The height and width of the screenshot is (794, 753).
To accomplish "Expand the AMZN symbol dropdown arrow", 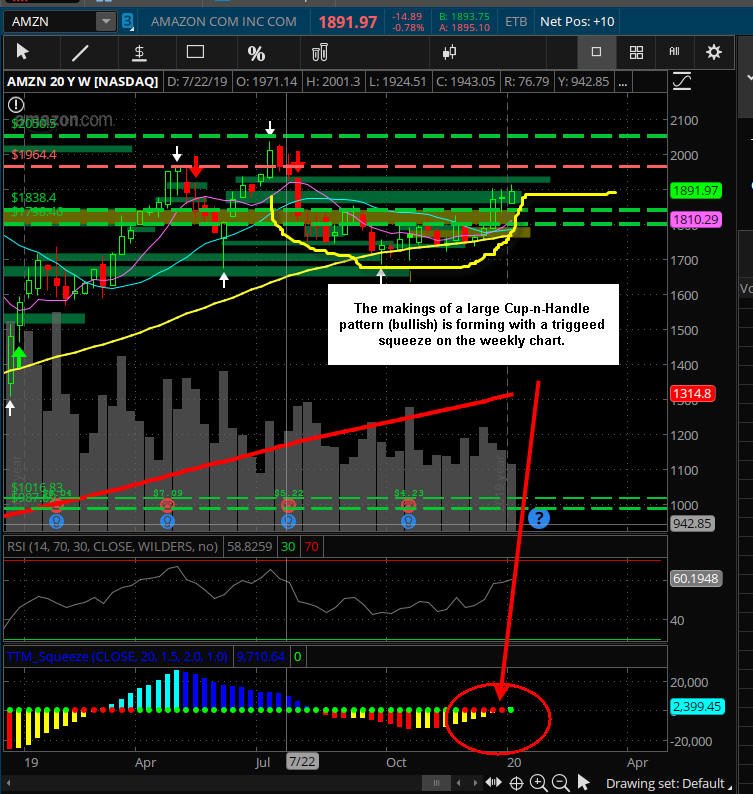I will 106,22.
